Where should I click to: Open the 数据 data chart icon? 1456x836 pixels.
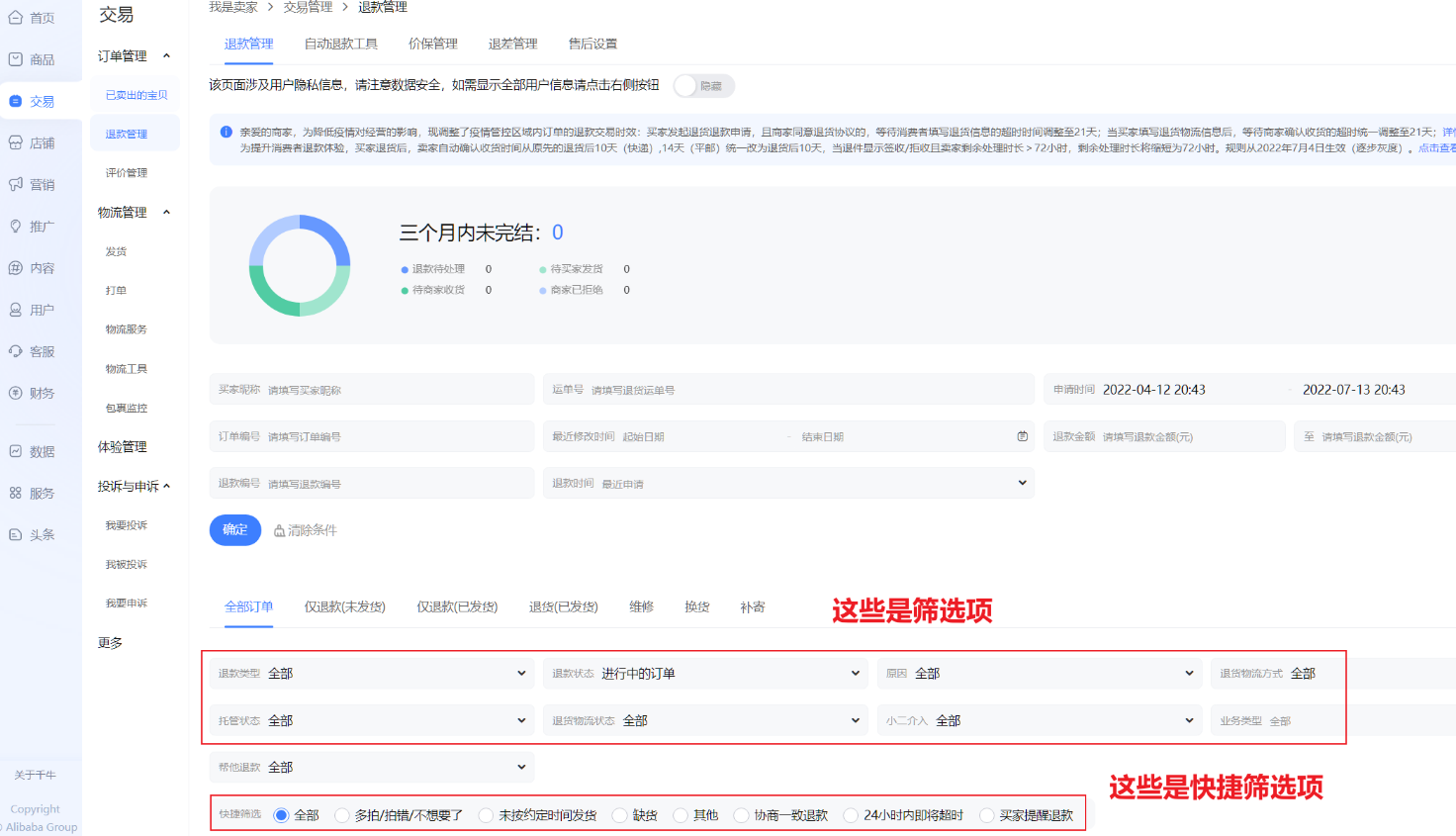pyautogui.click(x=15, y=451)
